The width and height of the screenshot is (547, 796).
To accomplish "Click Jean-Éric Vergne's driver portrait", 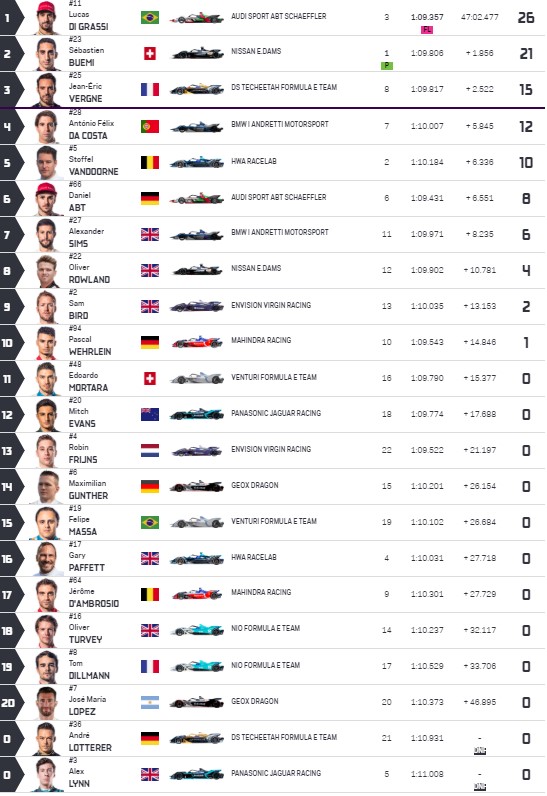I will (x=47, y=90).
